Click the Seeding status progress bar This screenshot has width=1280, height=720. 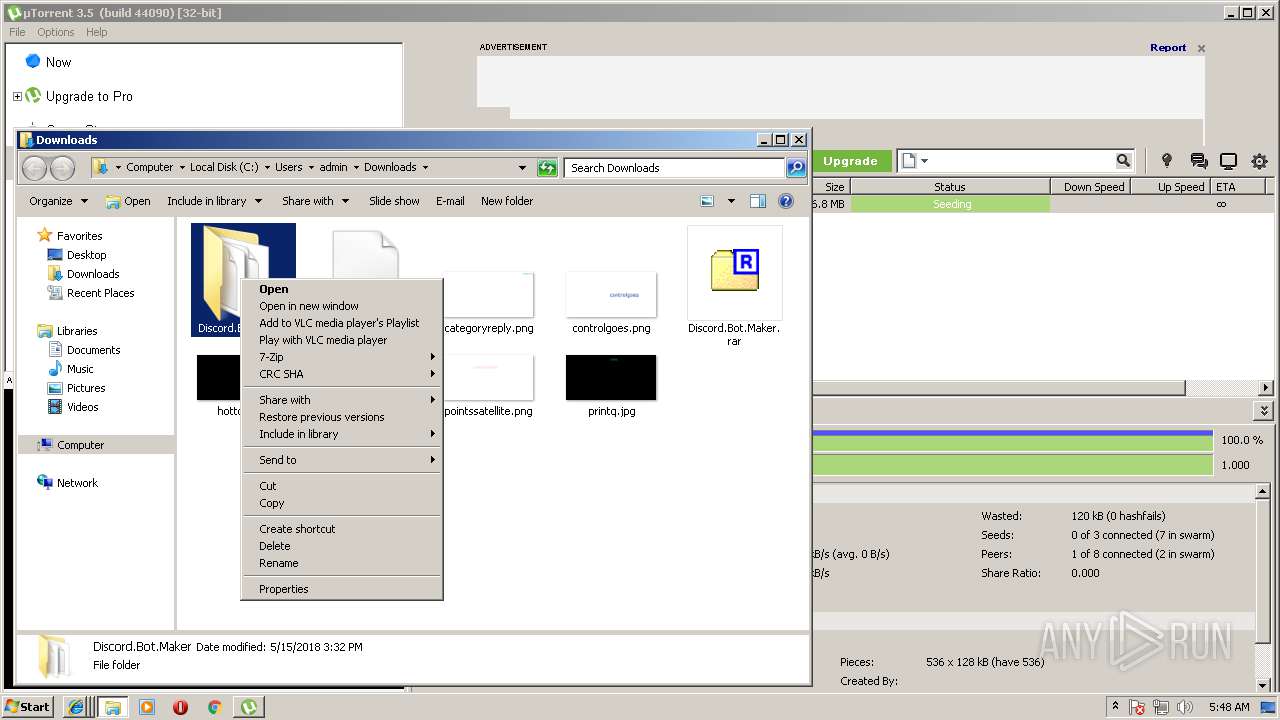950,204
